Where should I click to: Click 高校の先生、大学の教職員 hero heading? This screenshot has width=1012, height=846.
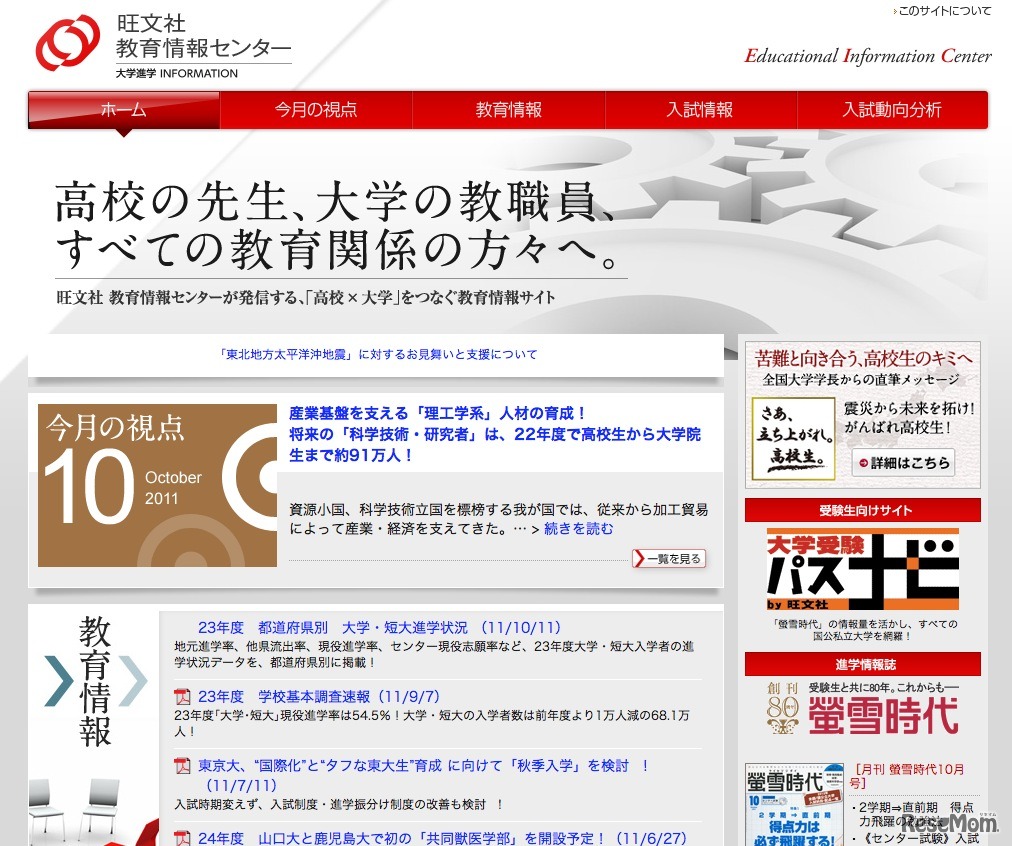coord(336,201)
